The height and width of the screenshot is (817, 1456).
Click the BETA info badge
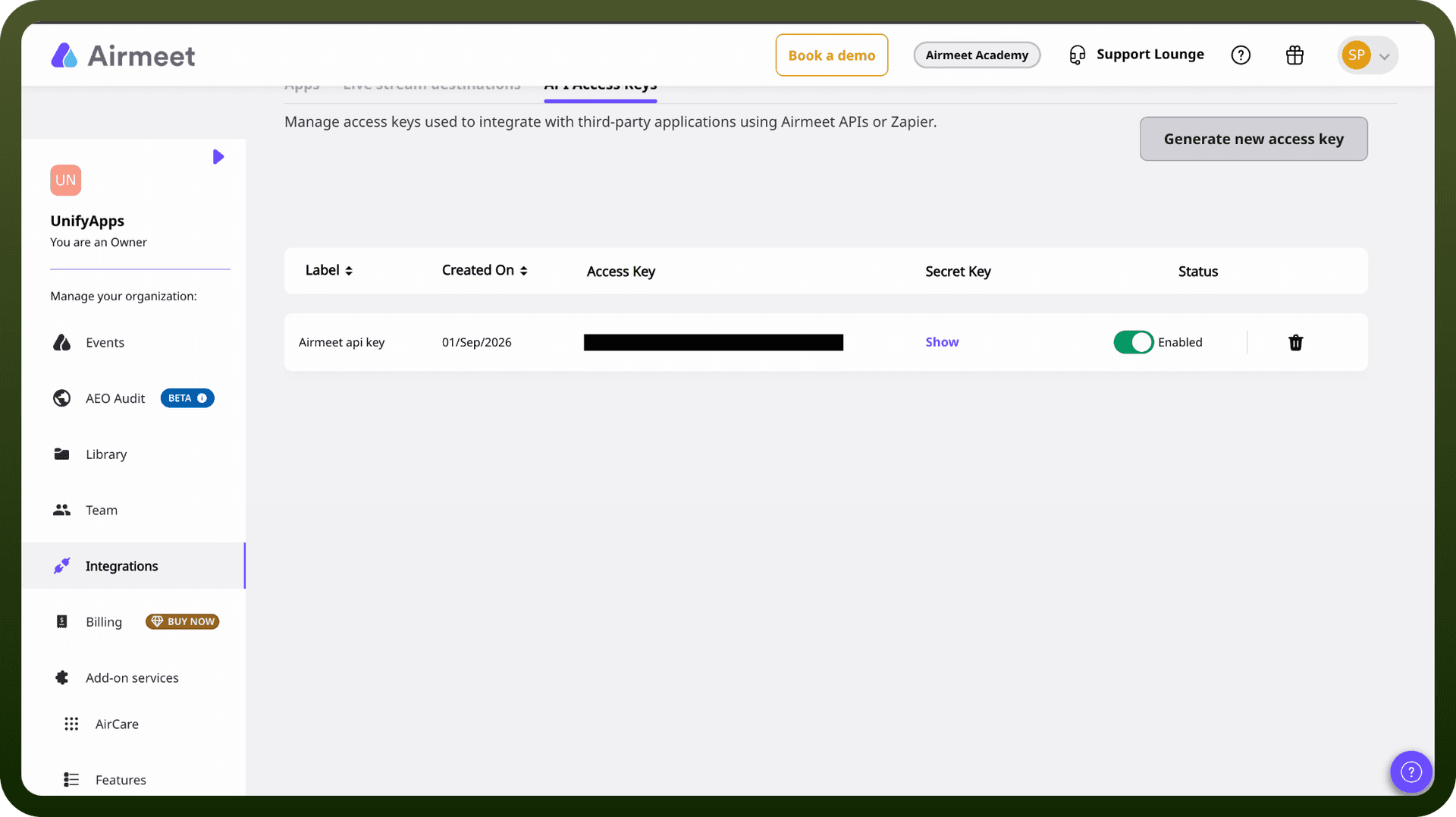(x=187, y=398)
